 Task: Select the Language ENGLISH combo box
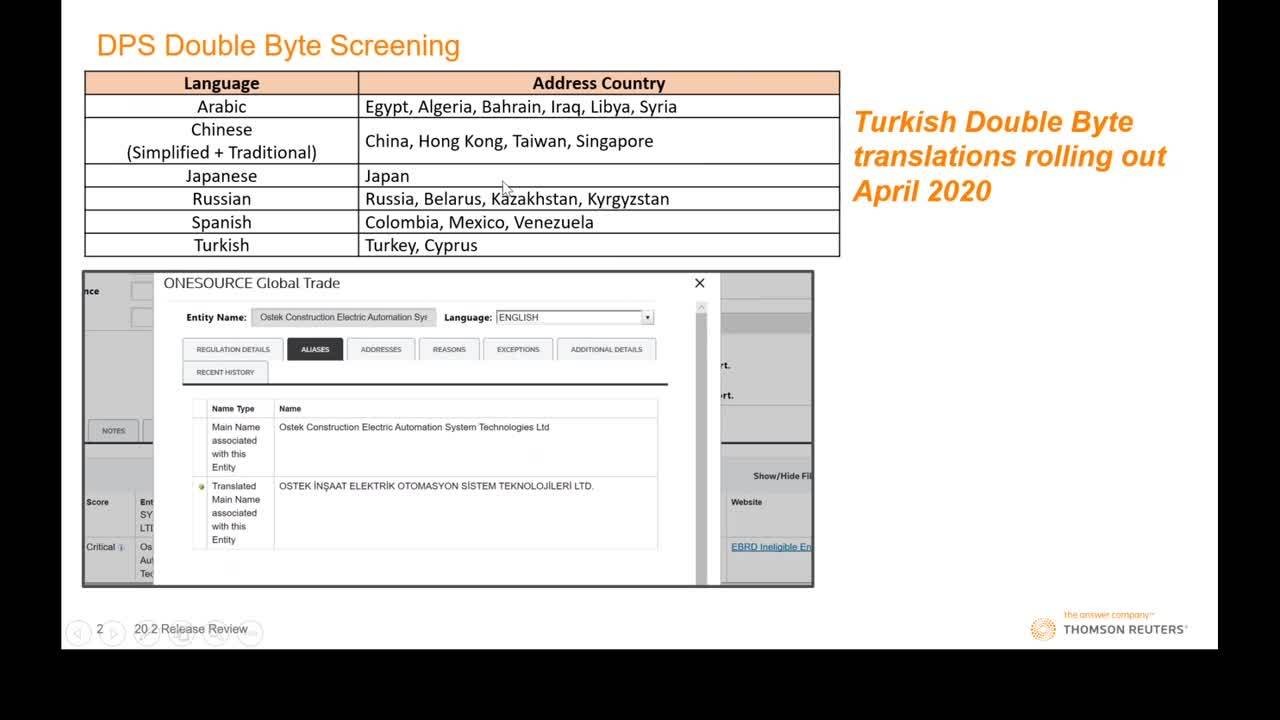point(567,318)
